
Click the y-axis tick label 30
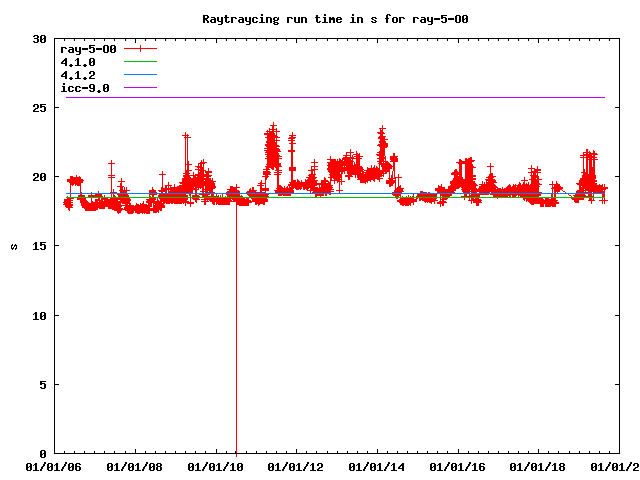tap(39, 39)
